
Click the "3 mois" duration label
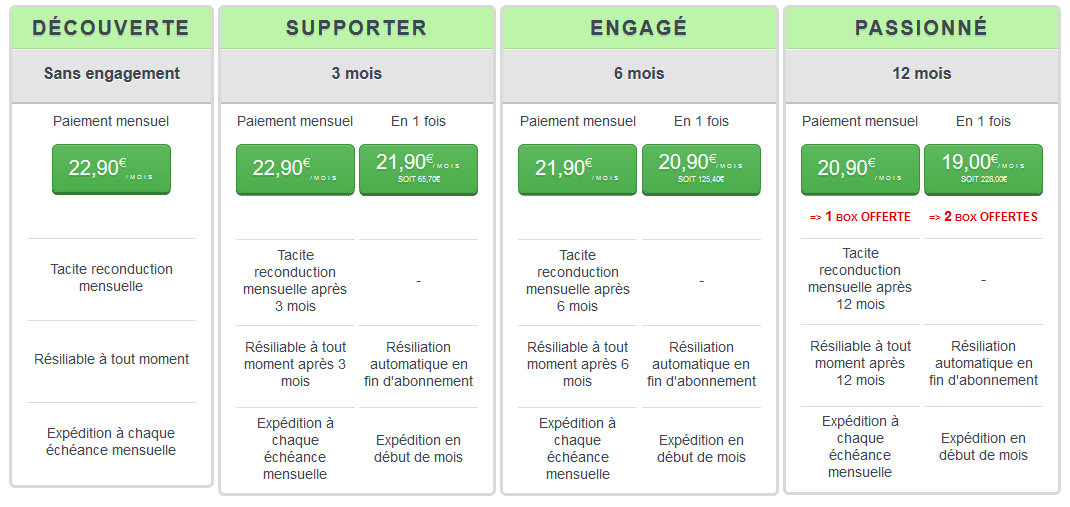[357, 73]
